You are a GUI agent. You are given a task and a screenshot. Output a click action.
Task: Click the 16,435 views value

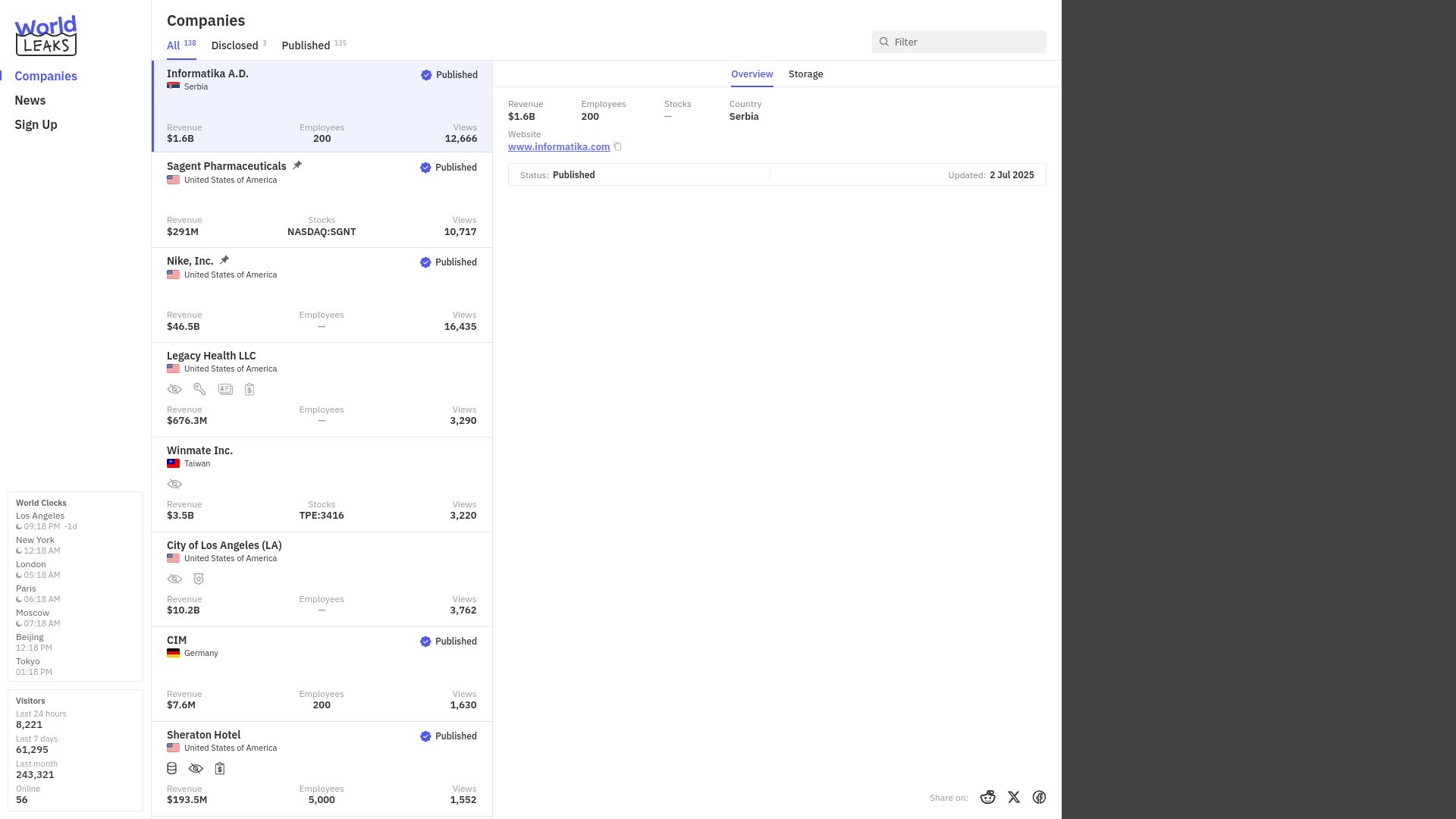(460, 327)
